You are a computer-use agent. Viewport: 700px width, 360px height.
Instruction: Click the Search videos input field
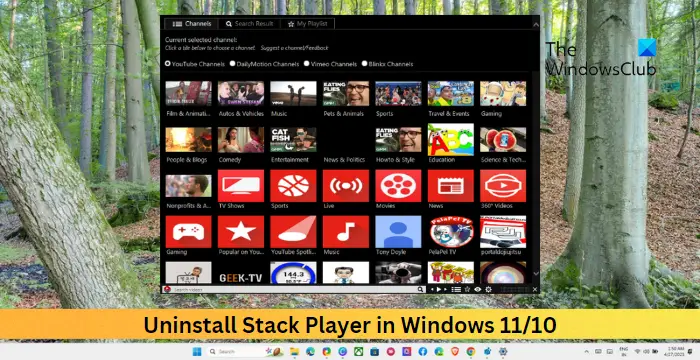[295, 289]
